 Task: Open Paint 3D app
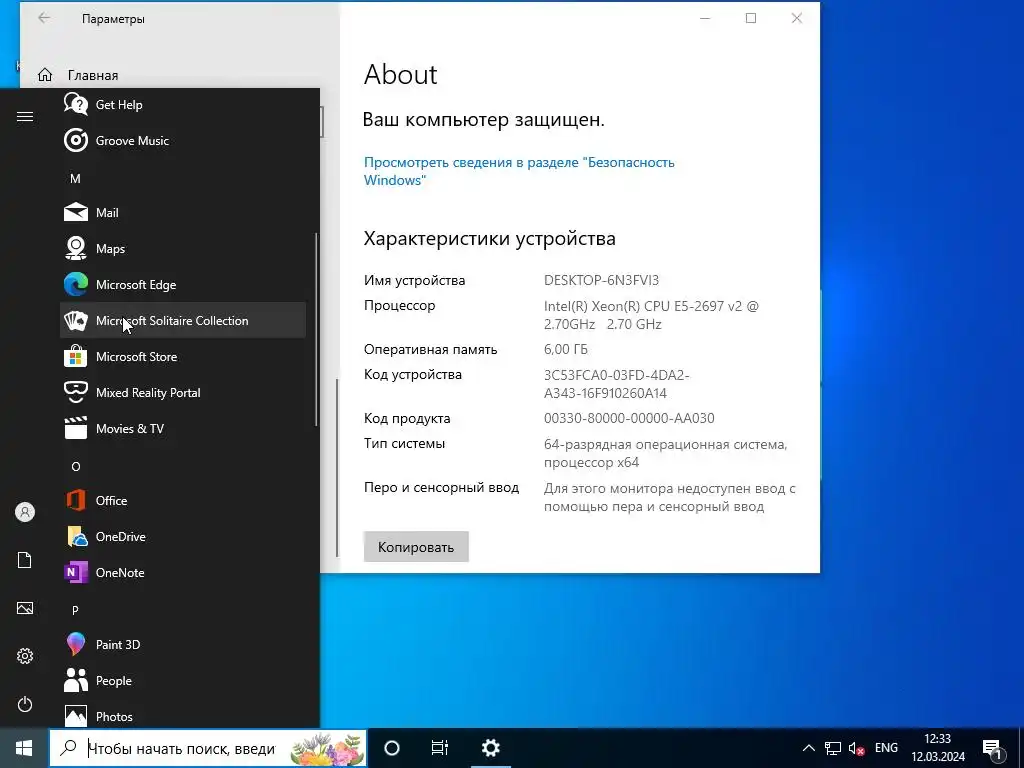pos(183,644)
